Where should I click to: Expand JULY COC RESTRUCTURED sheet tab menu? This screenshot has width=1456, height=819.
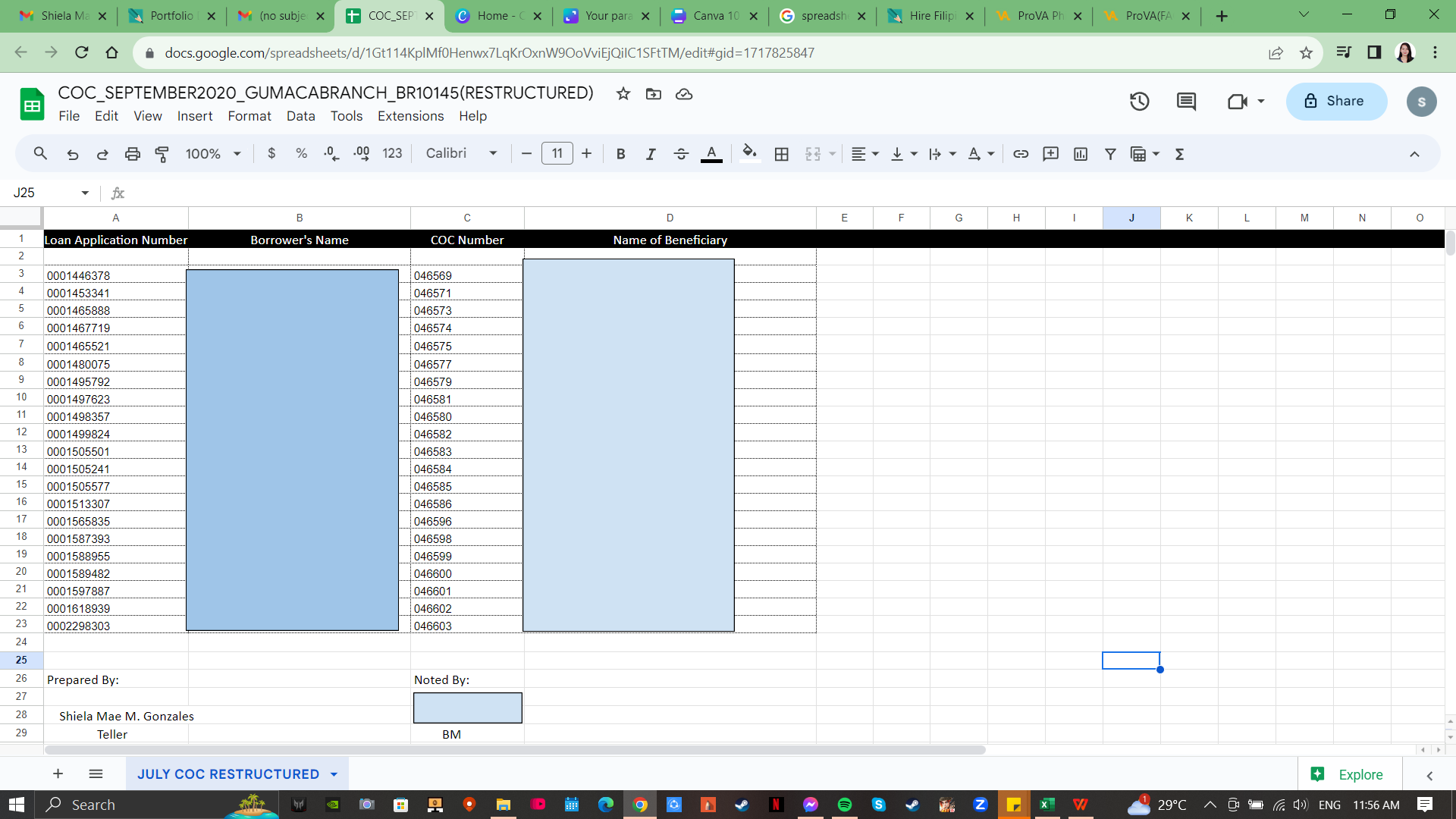334,774
